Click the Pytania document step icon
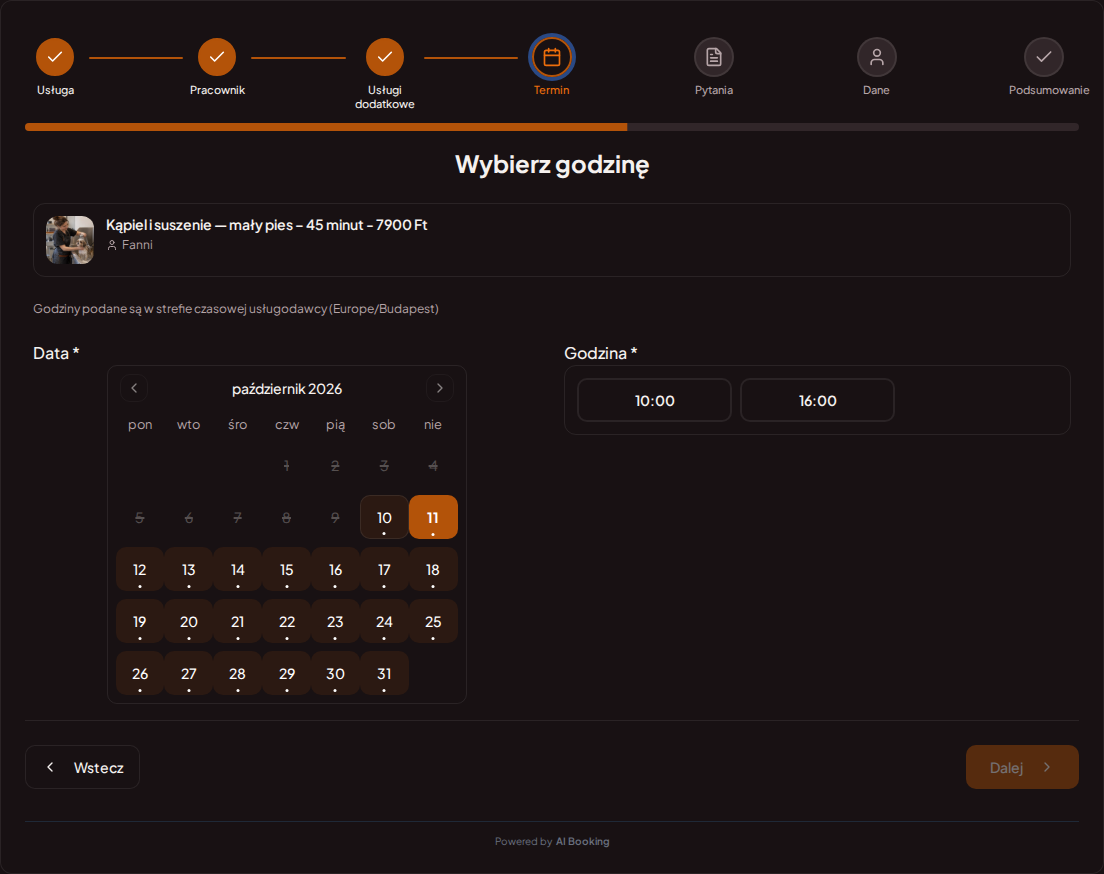The width and height of the screenshot is (1104, 874). (714, 57)
